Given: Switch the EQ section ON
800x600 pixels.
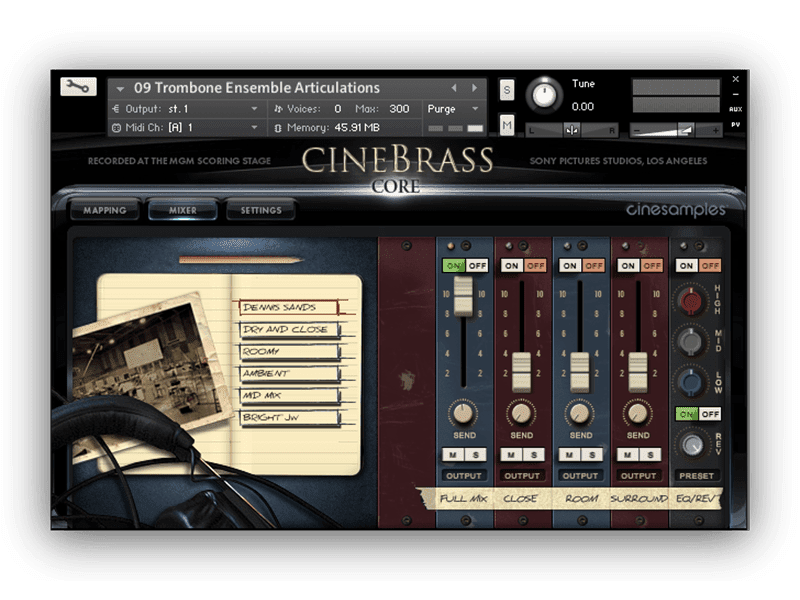Looking at the screenshot, I should (x=686, y=266).
